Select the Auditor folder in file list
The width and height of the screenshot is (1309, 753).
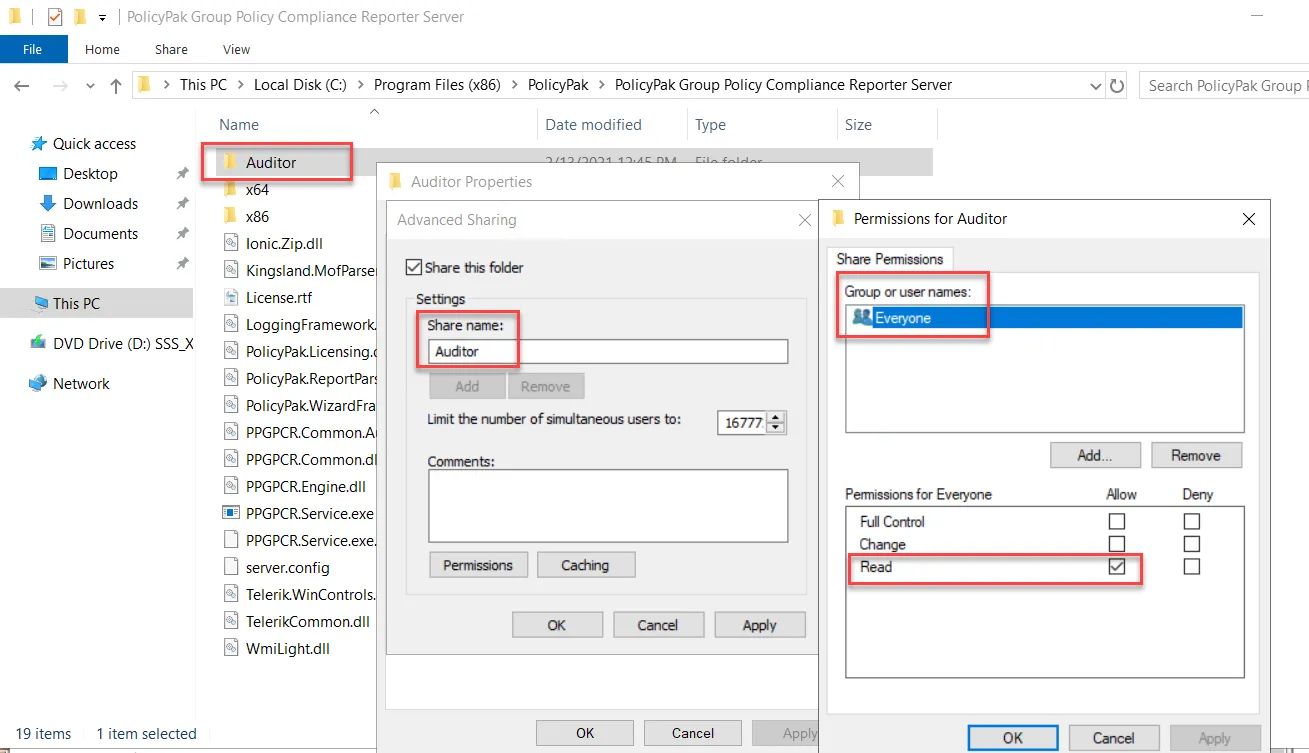[271, 162]
